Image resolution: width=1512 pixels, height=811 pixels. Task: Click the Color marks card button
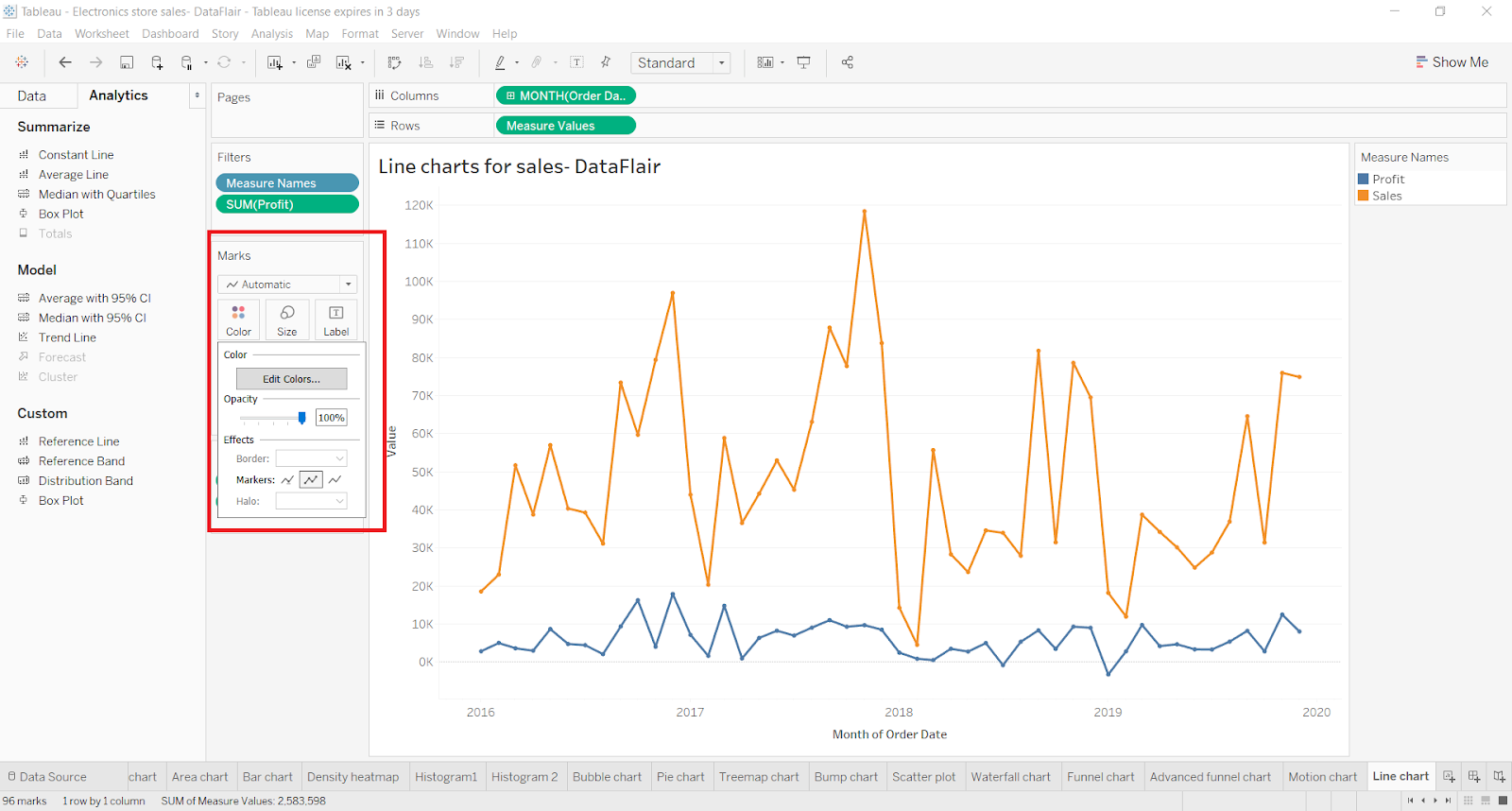point(239,319)
